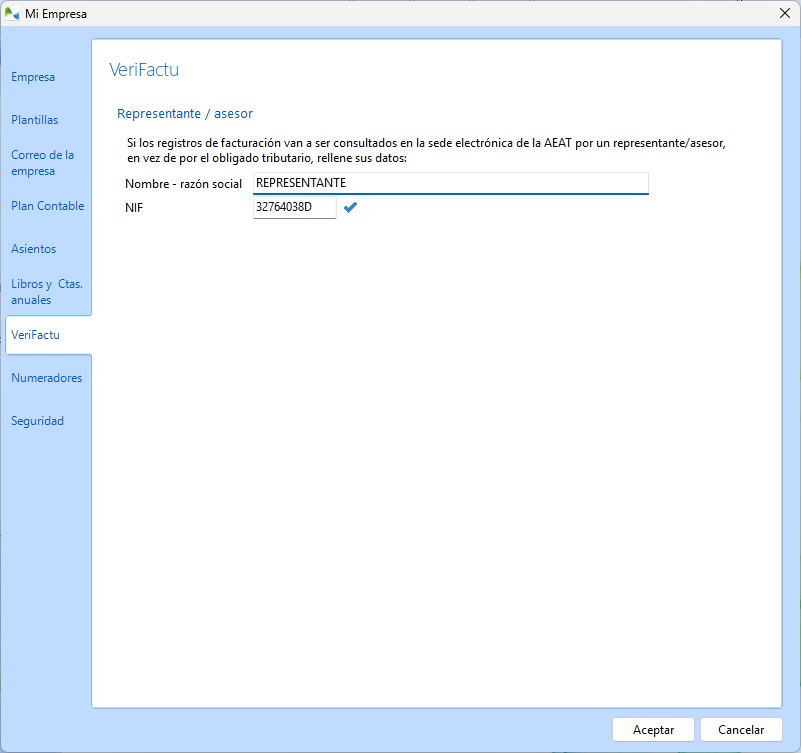Select the Correo de la empresa tab

42,163
